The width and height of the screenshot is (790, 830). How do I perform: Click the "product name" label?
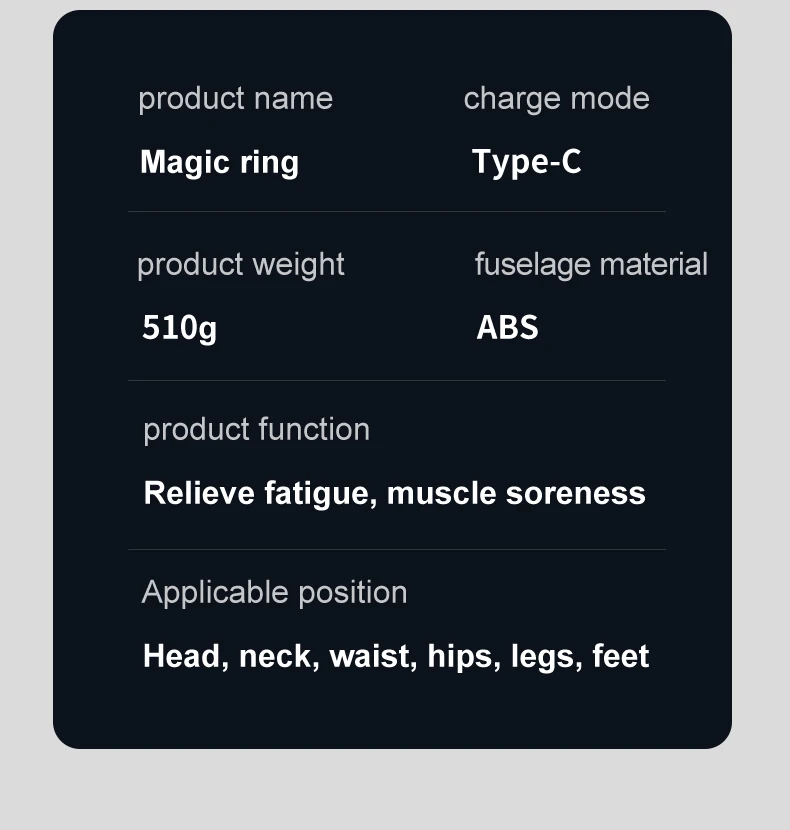click(235, 99)
